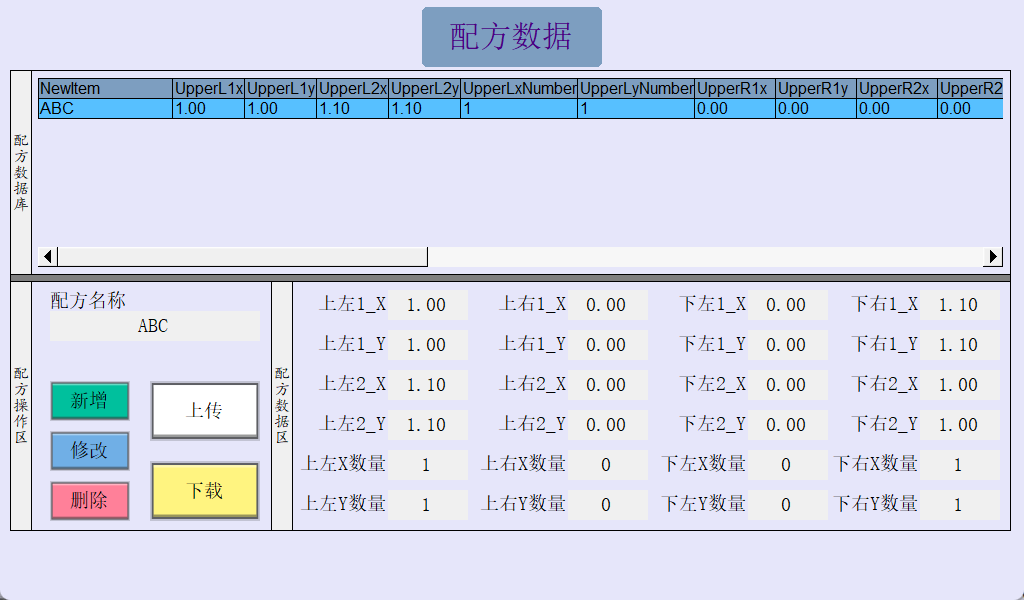
Task: Click the 上左X数量 value field
Action: tap(427, 465)
